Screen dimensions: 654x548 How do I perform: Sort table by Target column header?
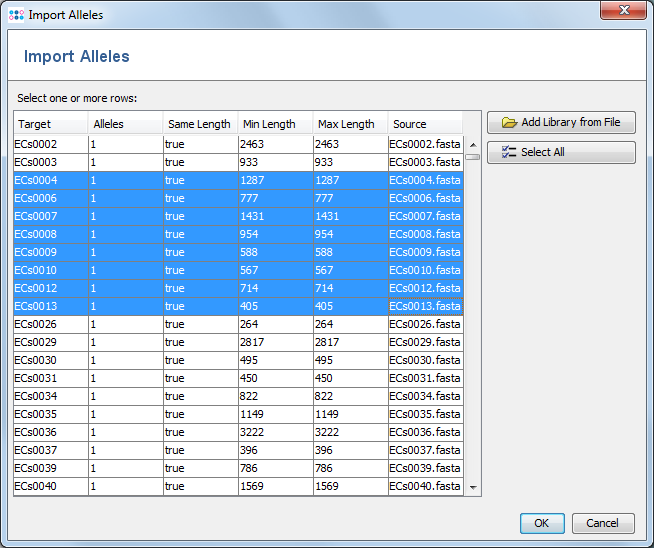point(50,124)
